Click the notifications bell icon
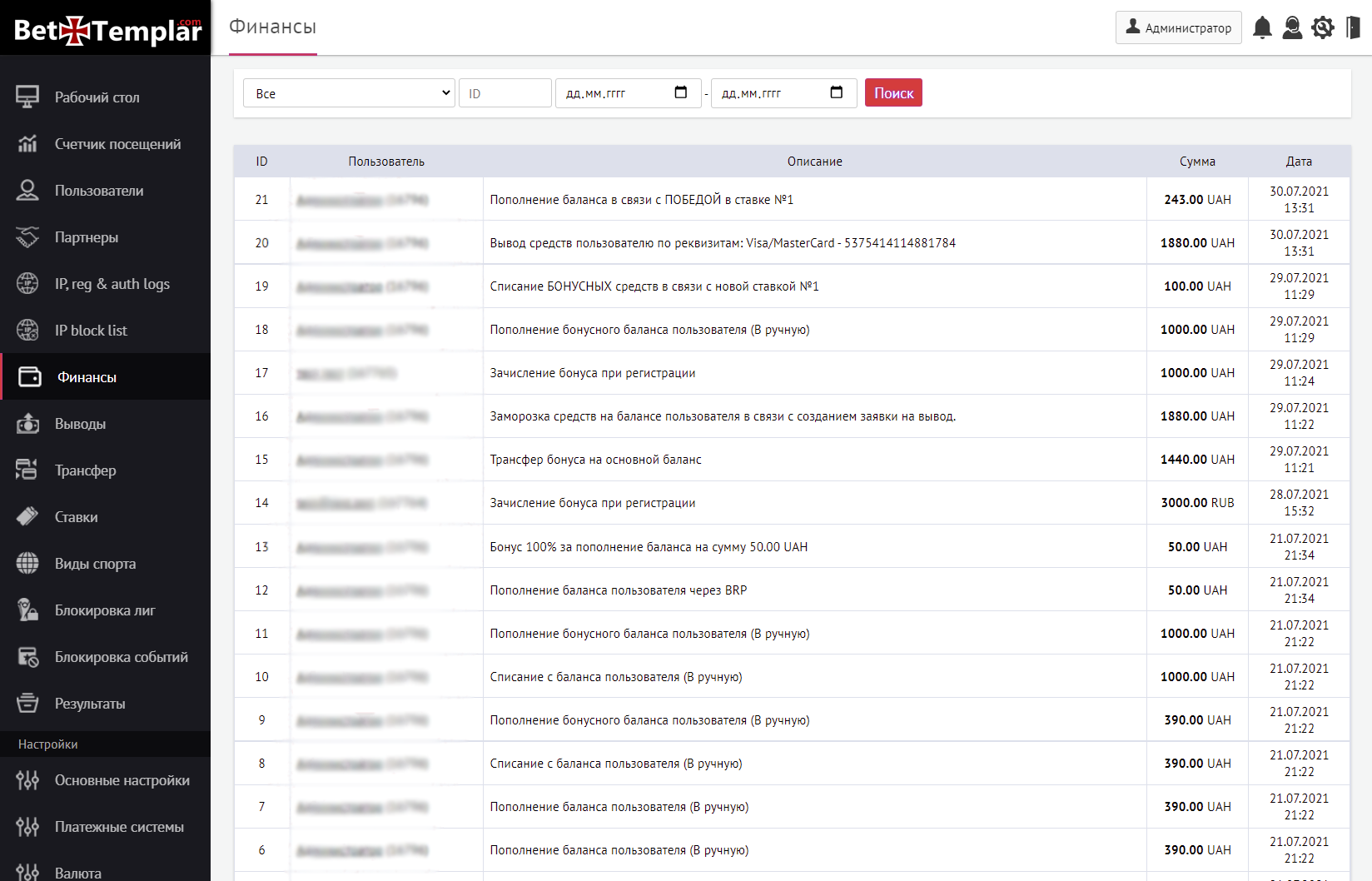 pyautogui.click(x=1262, y=27)
